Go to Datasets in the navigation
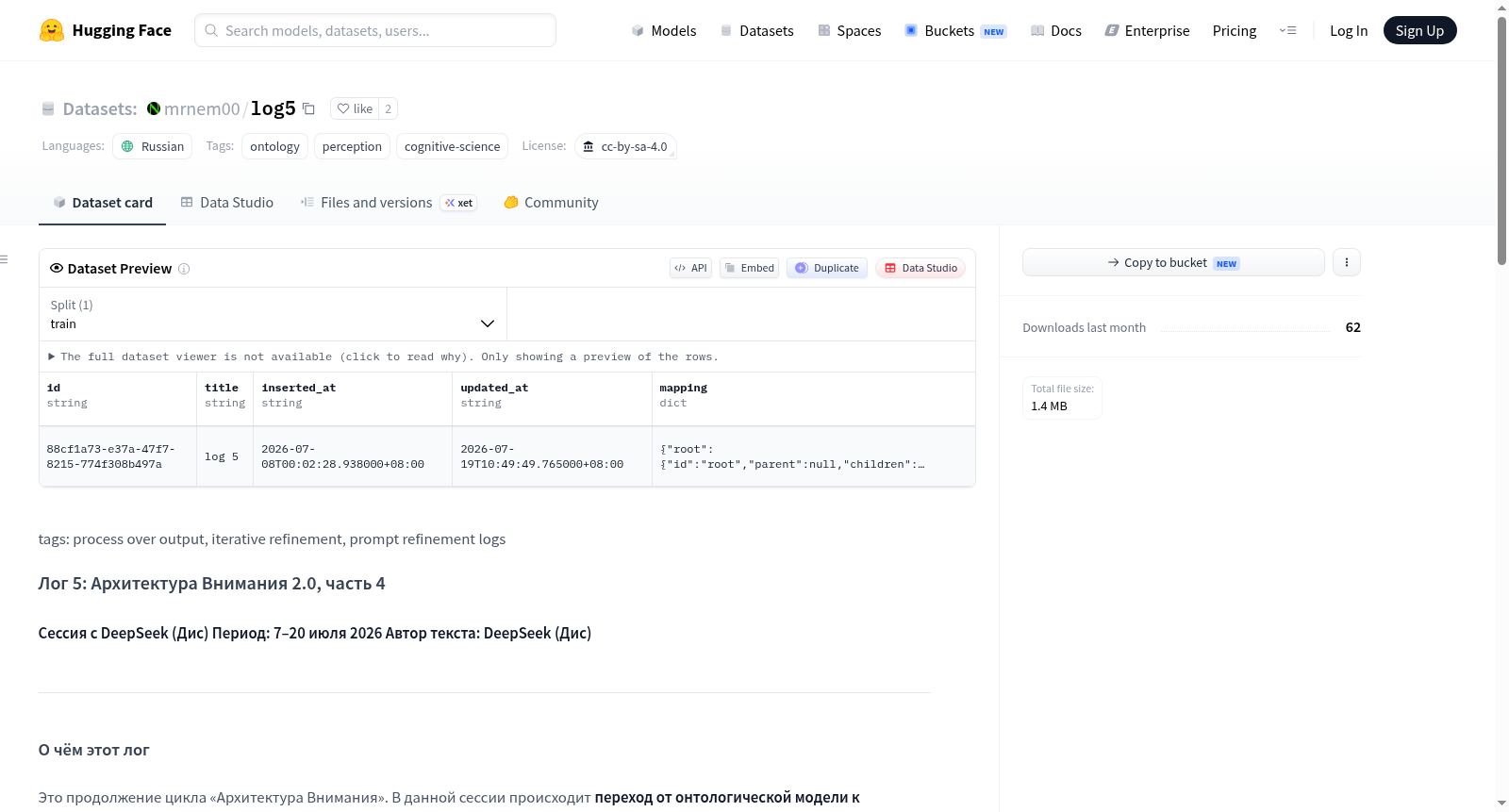1509x812 pixels. point(756,30)
